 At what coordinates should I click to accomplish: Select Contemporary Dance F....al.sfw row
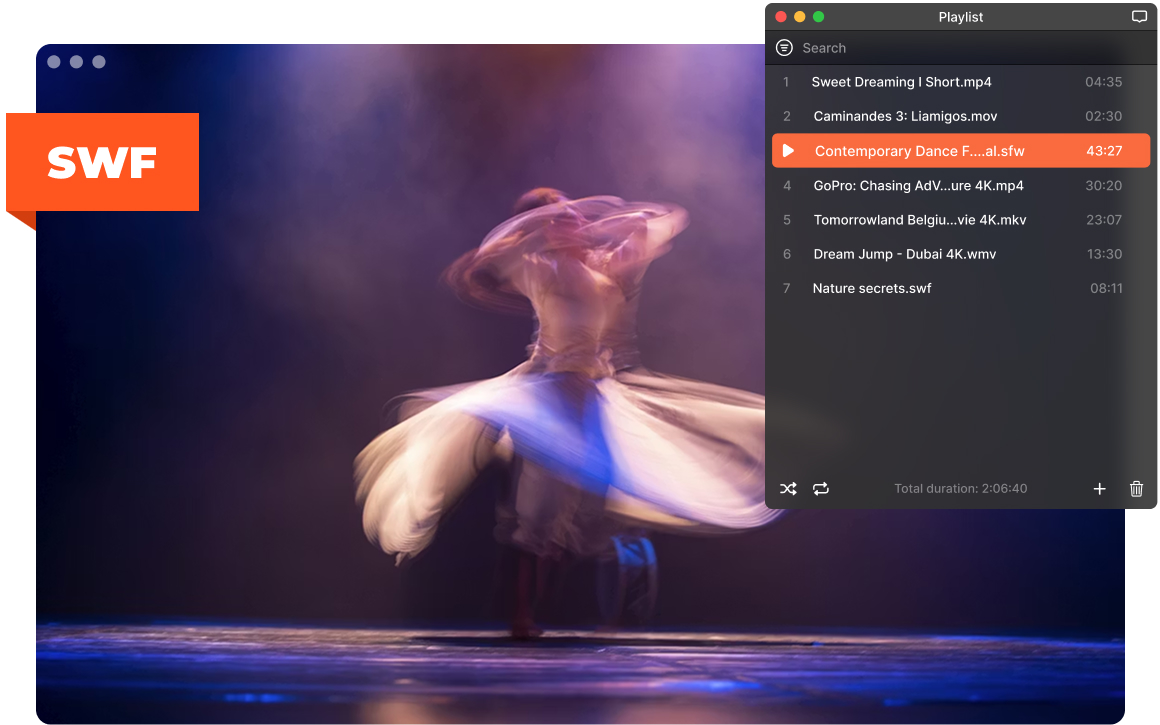960,151
